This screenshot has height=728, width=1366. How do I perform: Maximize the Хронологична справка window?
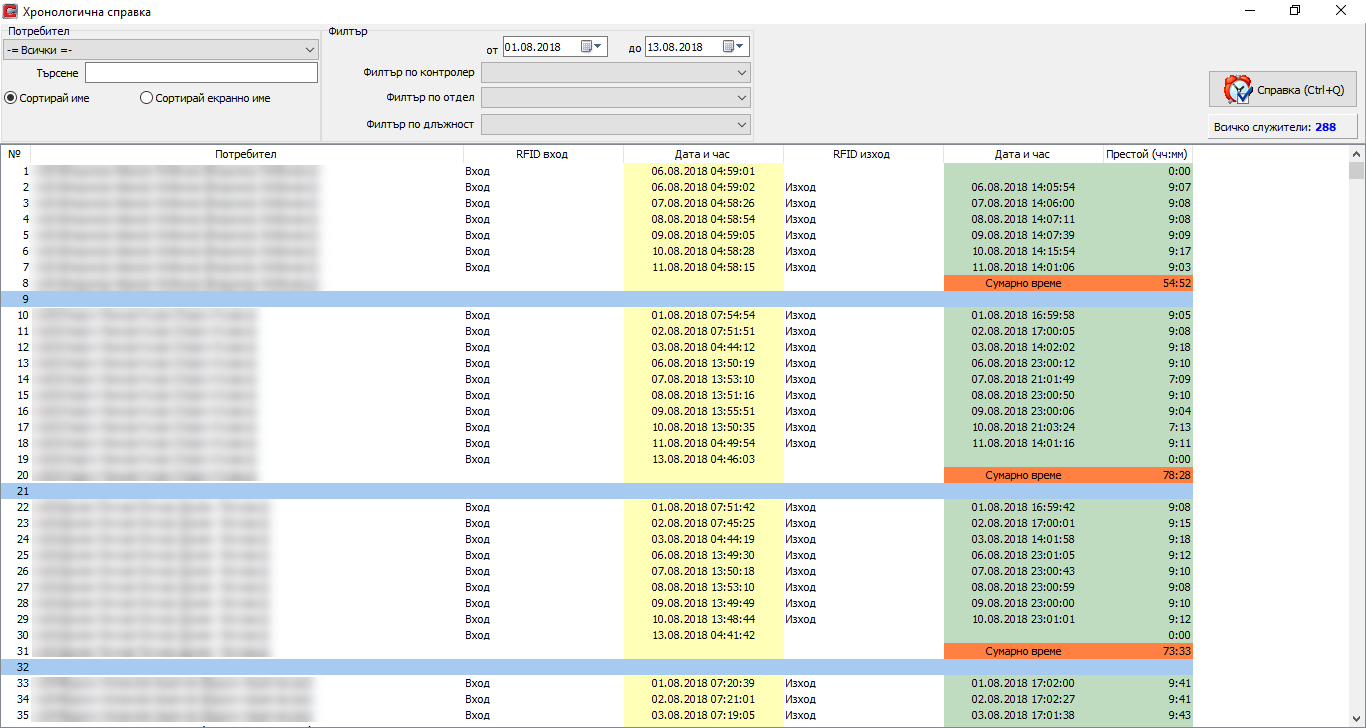click(1295, 11)
